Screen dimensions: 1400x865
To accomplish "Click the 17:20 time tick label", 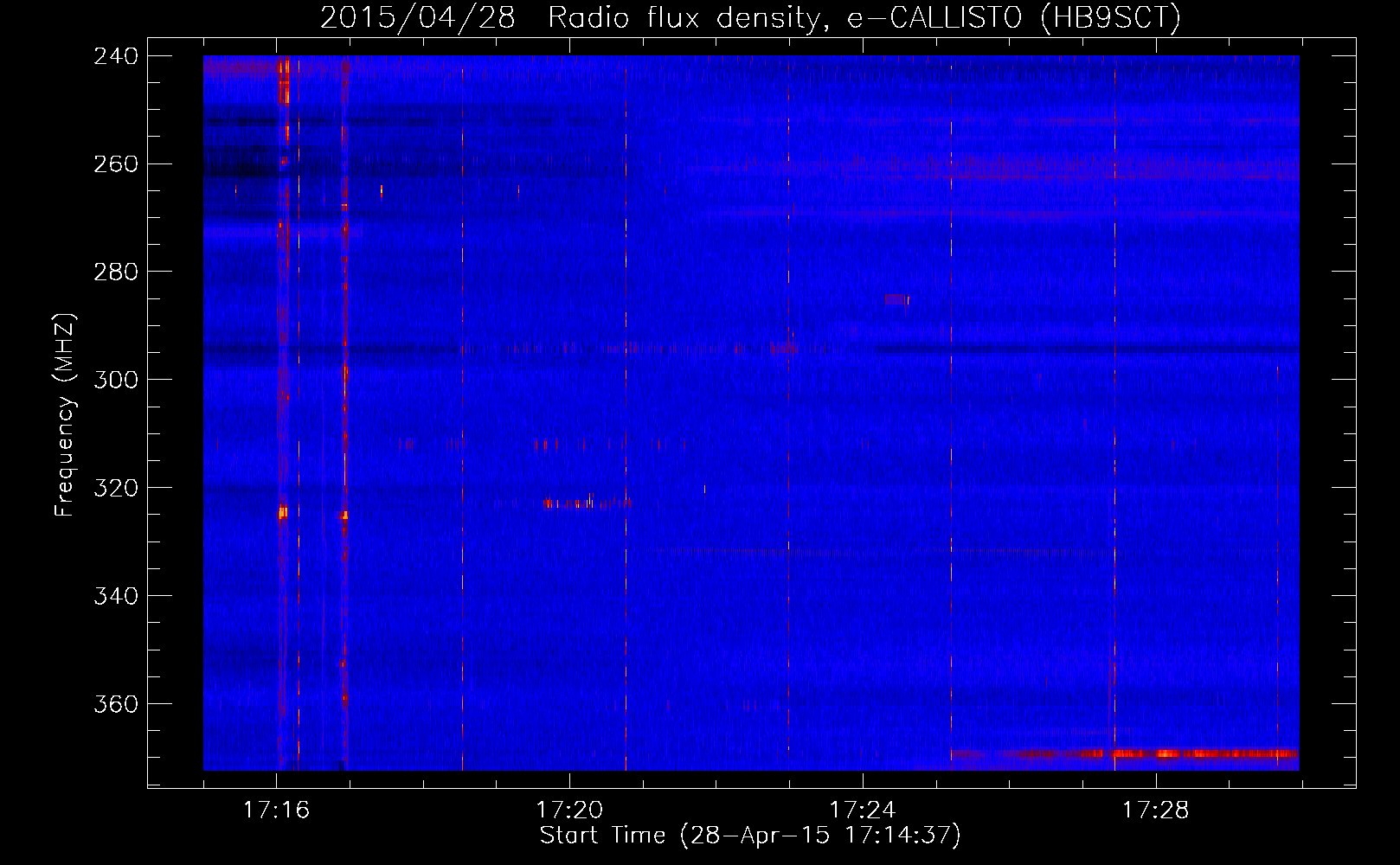I will pyautogui.click(x=569, y=811).
